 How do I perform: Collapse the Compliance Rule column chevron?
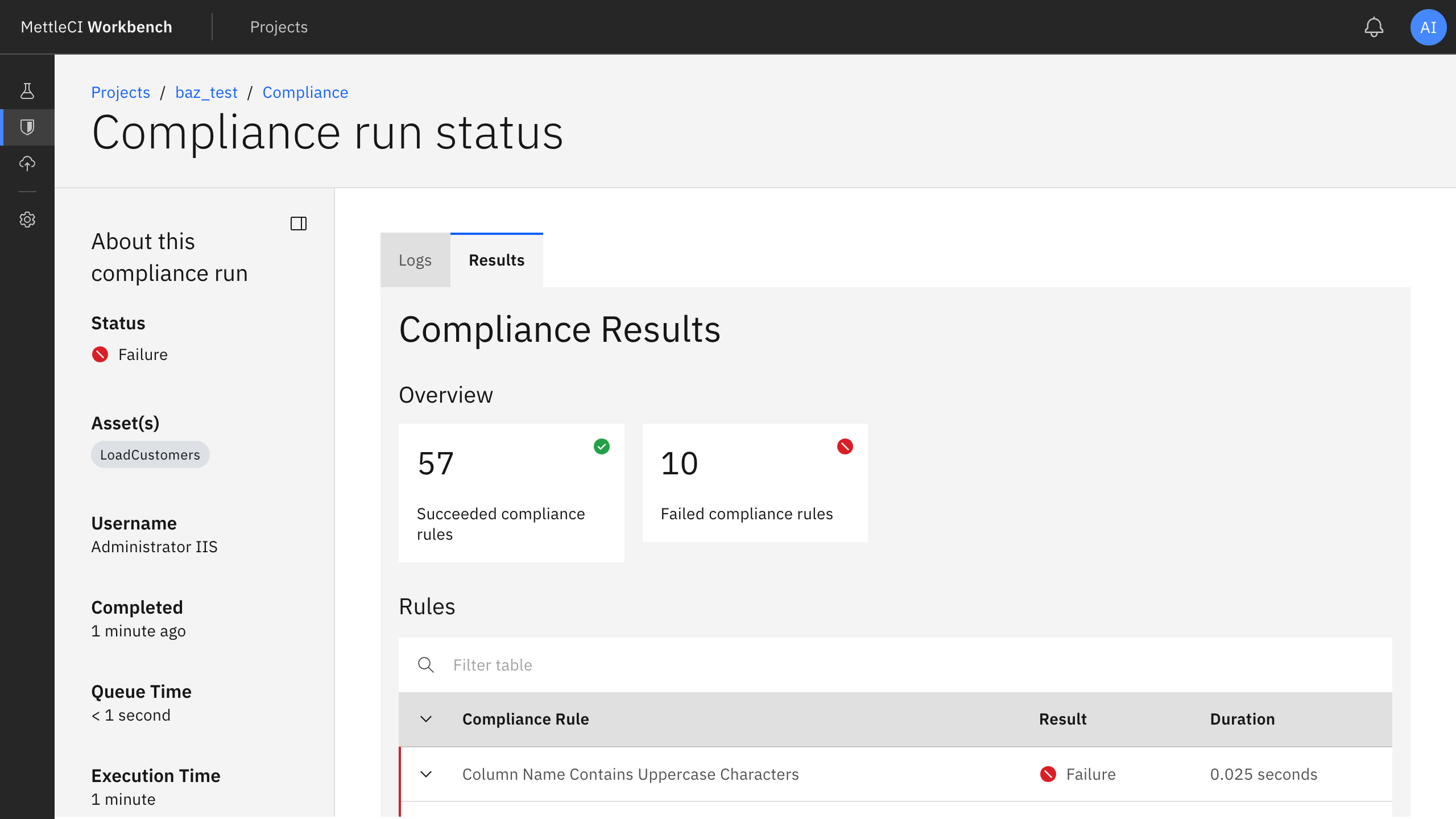[427, 719]
